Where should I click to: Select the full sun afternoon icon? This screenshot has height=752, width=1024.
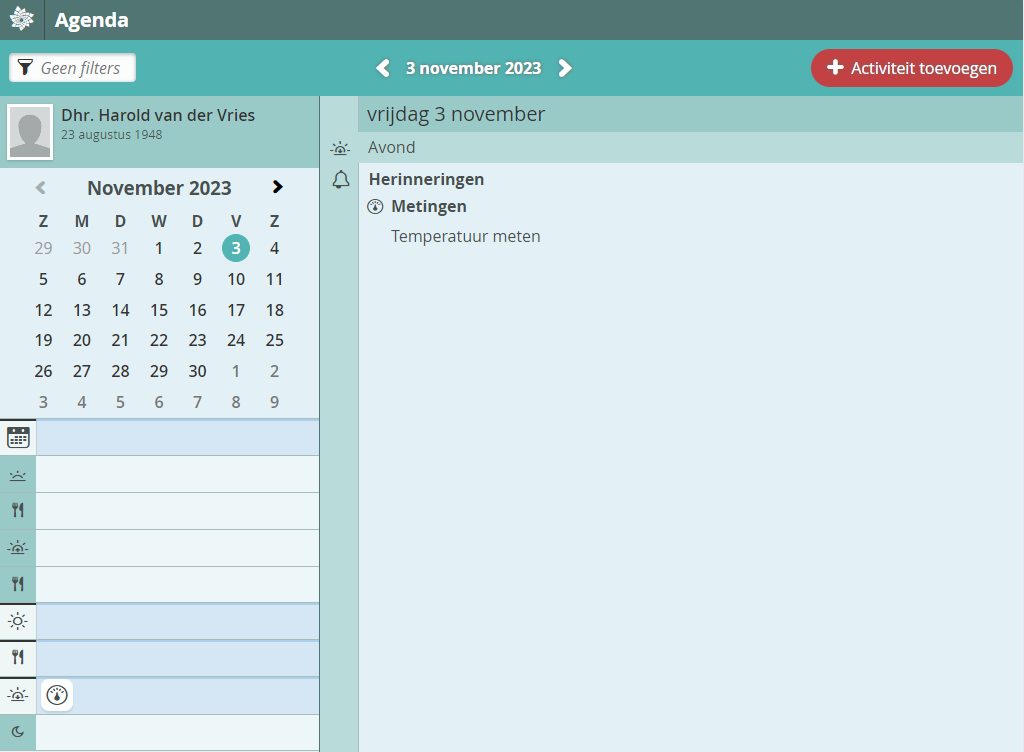pos(18,621)
